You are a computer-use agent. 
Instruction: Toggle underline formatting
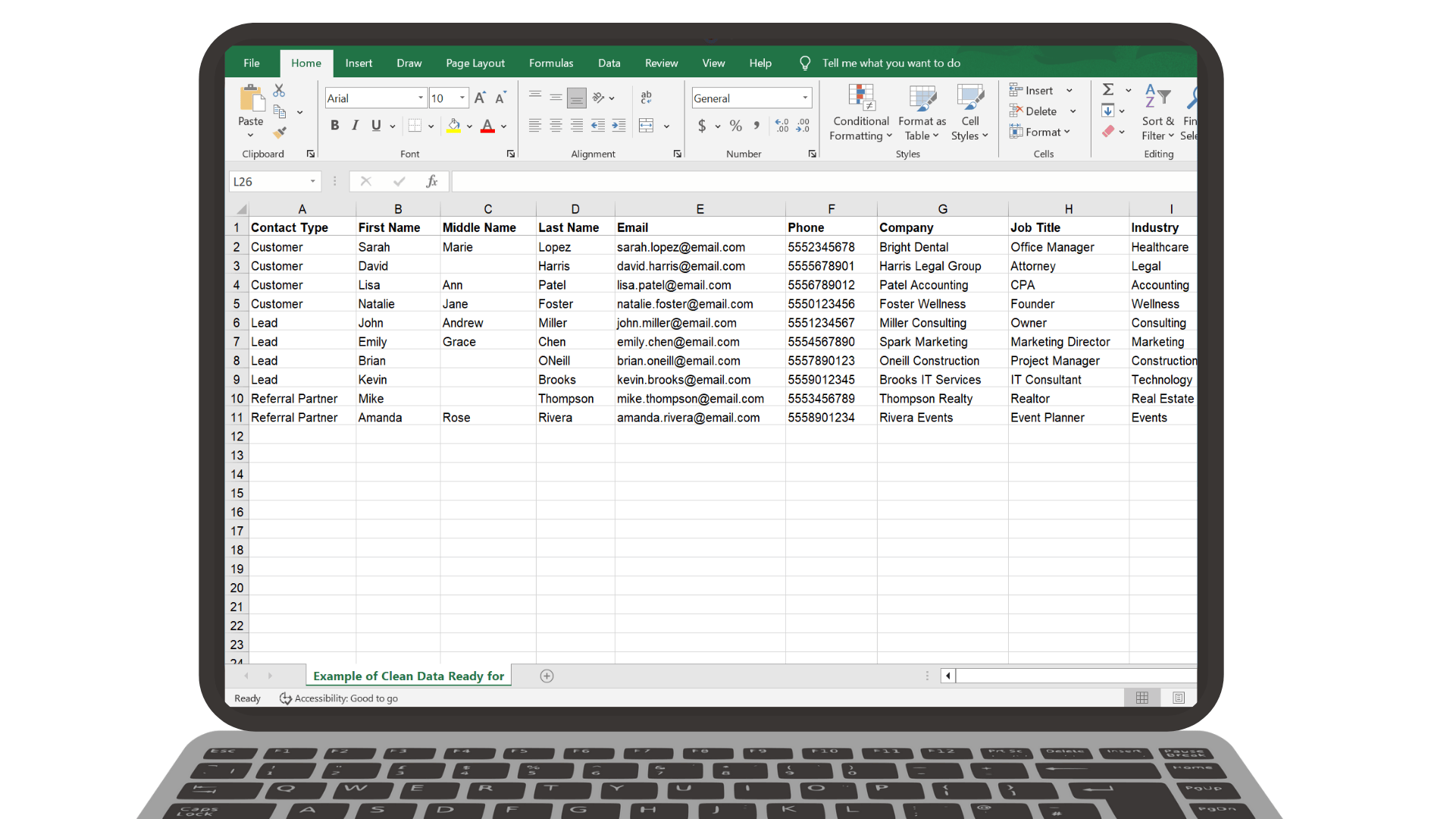(375, 125)
